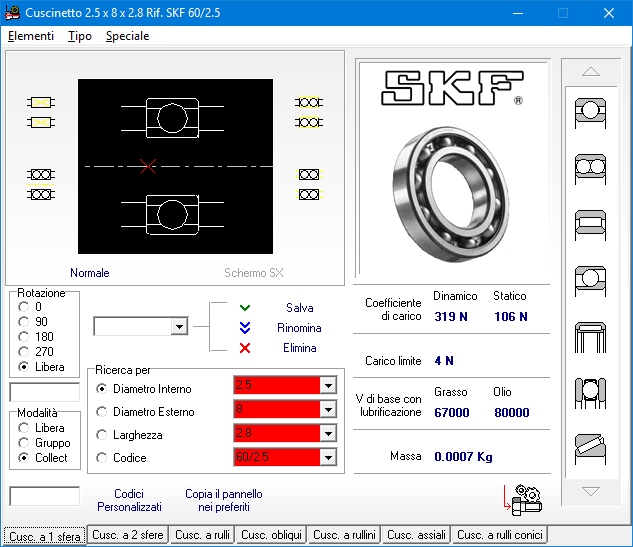Search by Diametro Interno
Viewport: 633px width, 547px height.
click(144, 389)
